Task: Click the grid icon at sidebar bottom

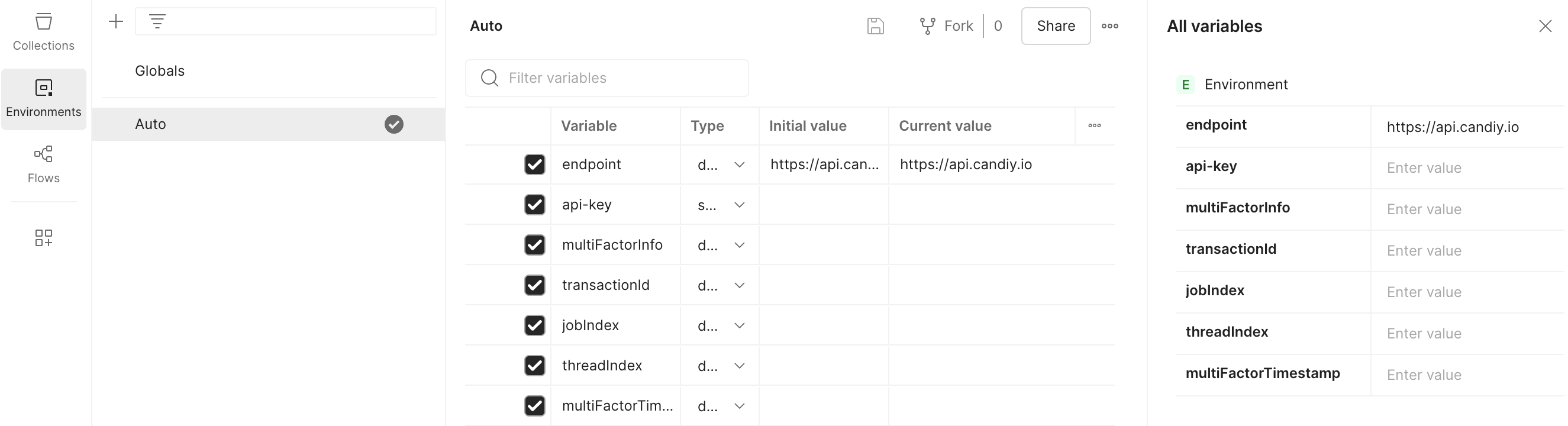Action: coord(43,237)
